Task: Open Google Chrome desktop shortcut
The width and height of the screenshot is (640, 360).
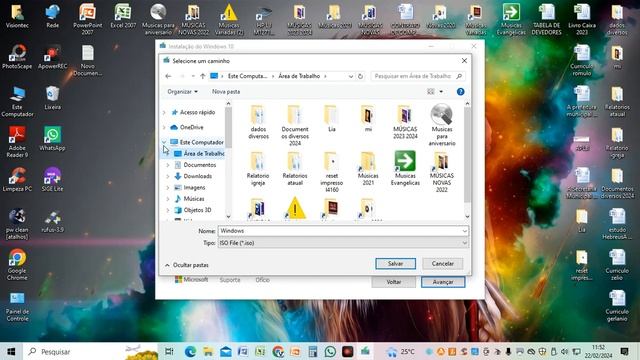Action: coord(17,265)
